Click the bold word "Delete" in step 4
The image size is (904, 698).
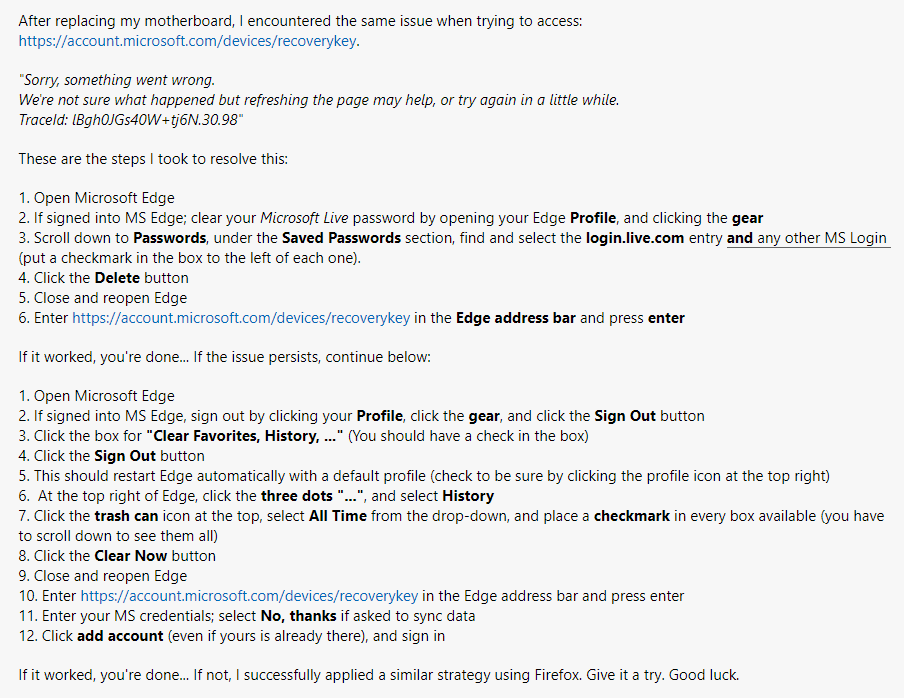117,278
